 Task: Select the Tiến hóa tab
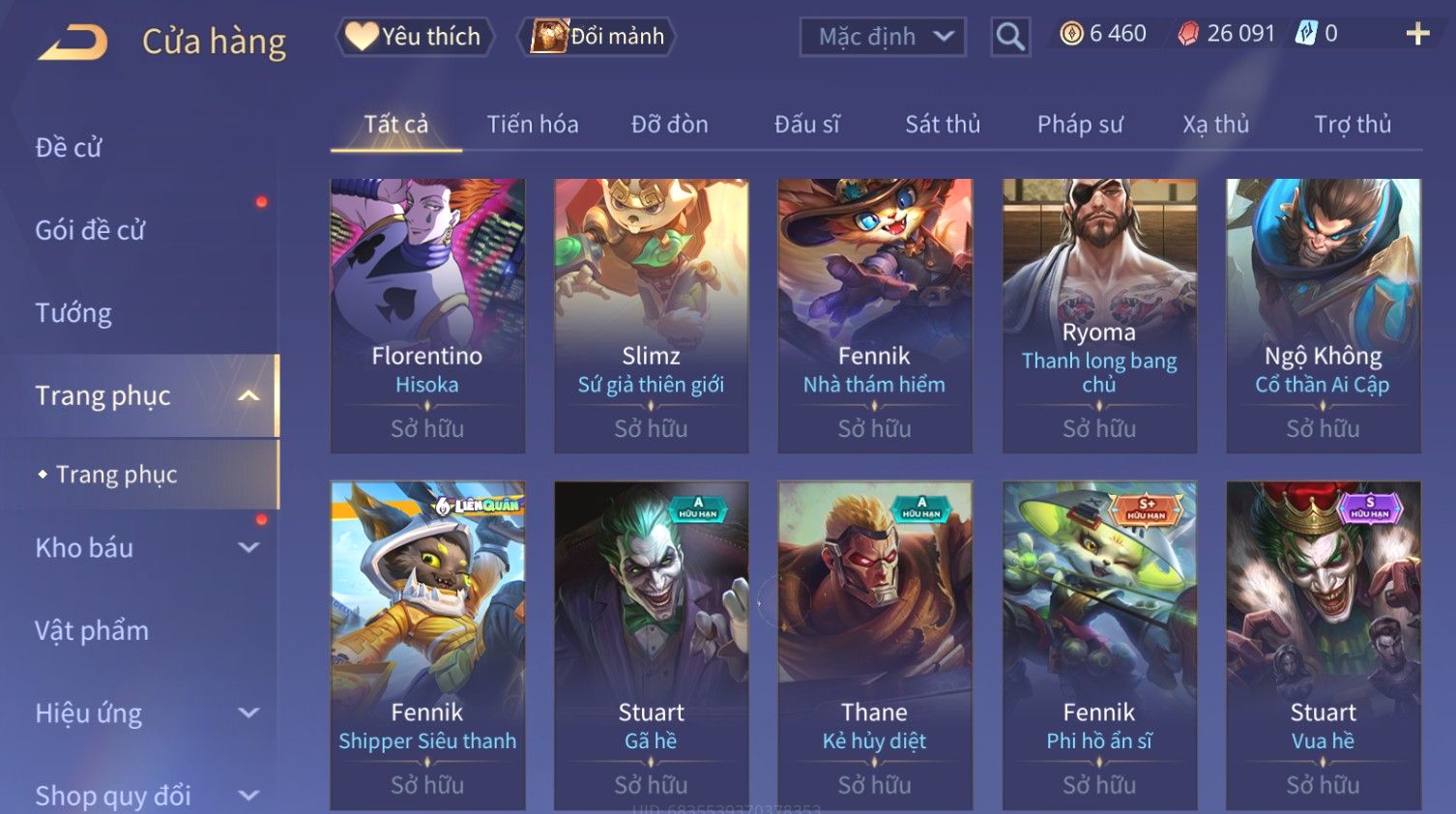coord(533,125)
